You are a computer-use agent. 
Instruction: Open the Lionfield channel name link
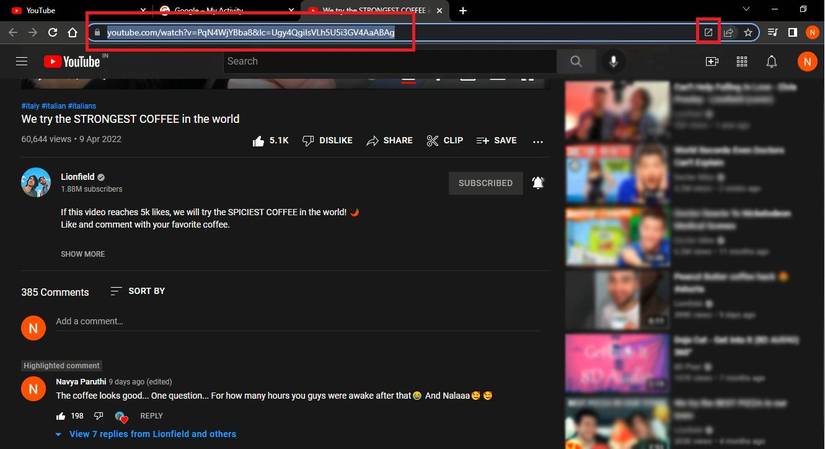pos(77,177)
